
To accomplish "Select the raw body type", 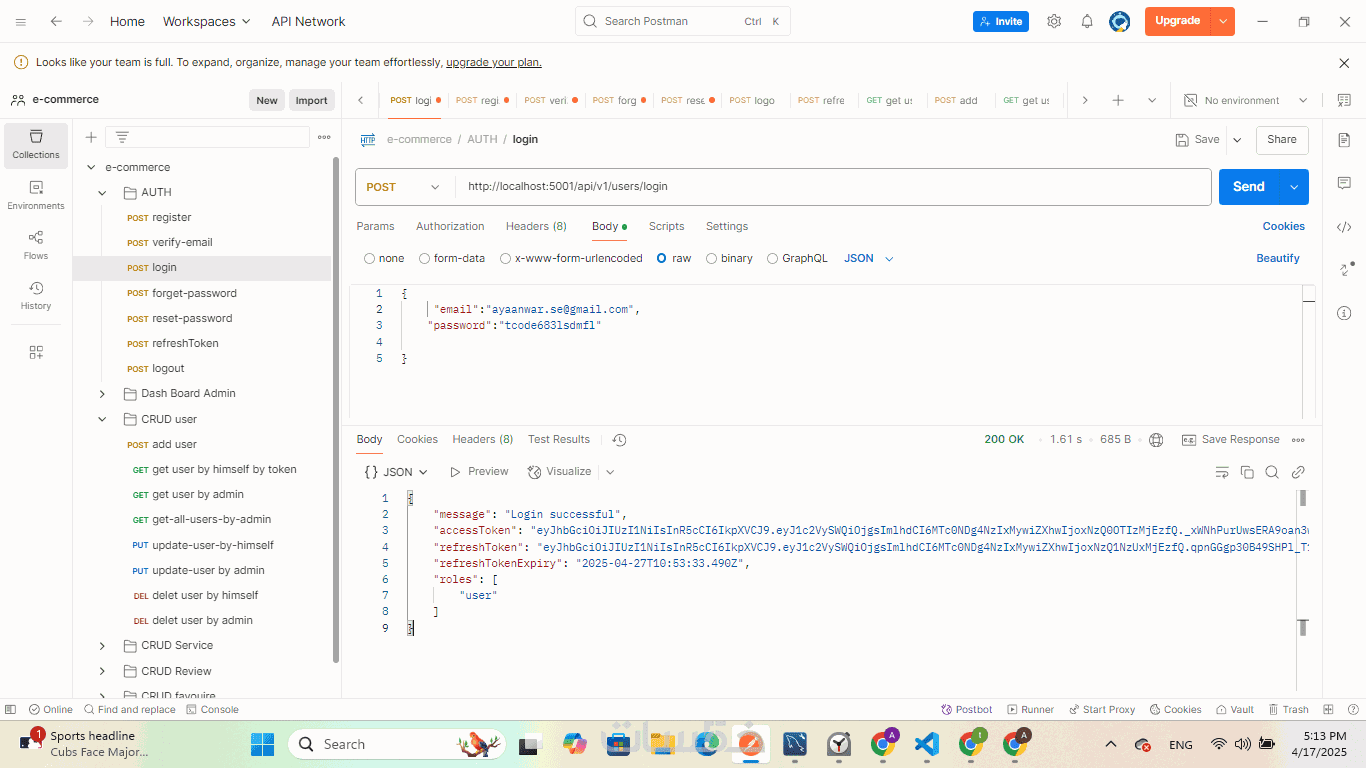I will [674, 258].
